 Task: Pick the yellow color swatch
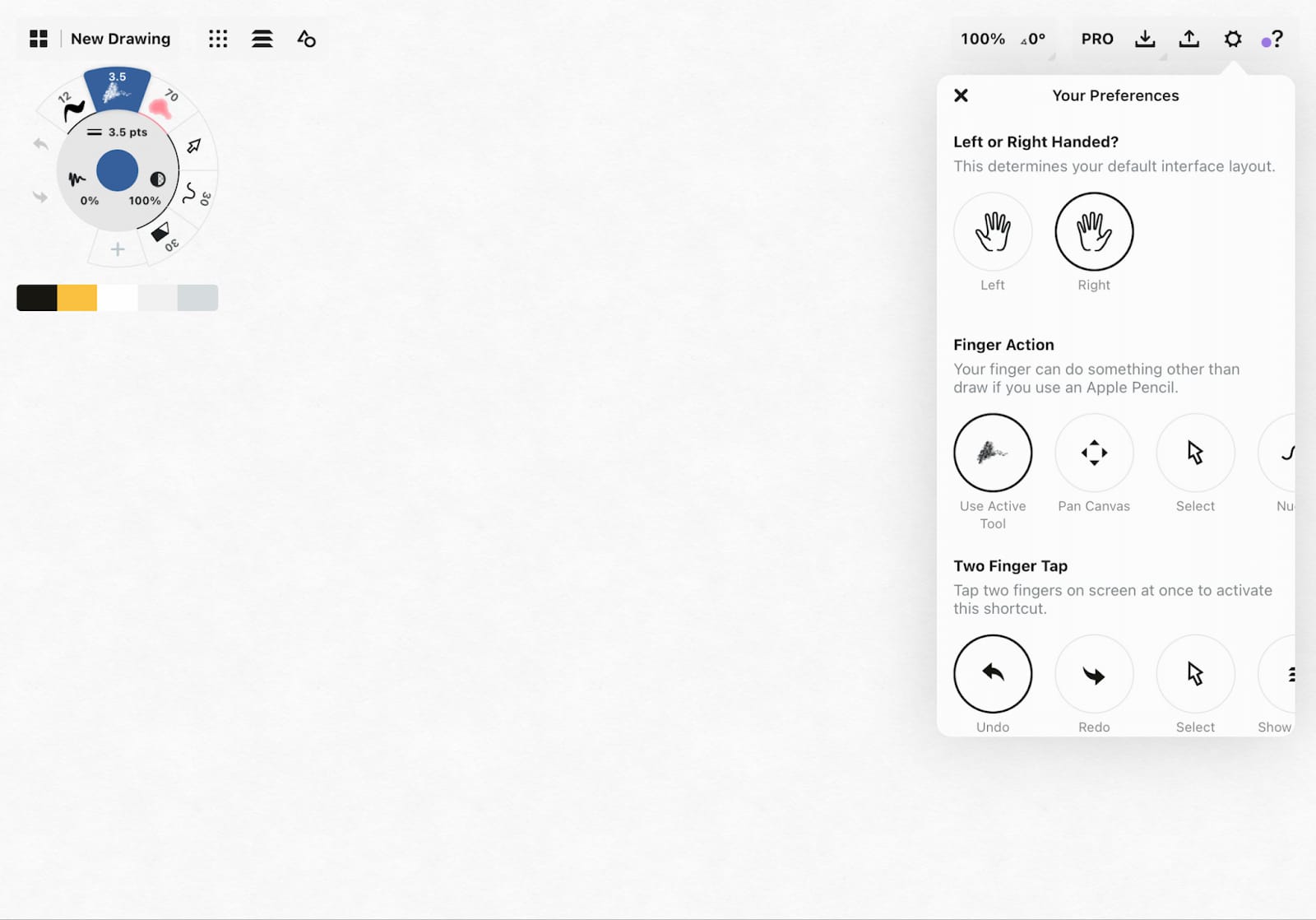[77, 298]
